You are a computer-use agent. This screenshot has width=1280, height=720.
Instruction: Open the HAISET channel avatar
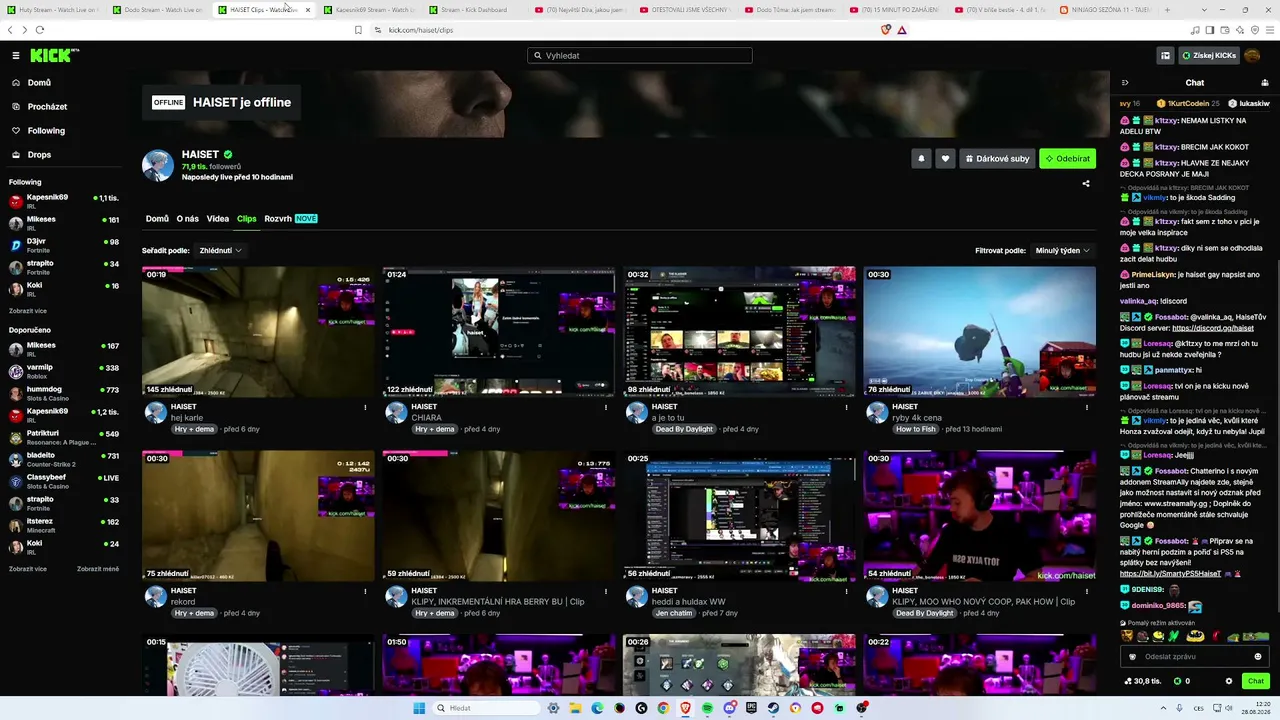158,166
